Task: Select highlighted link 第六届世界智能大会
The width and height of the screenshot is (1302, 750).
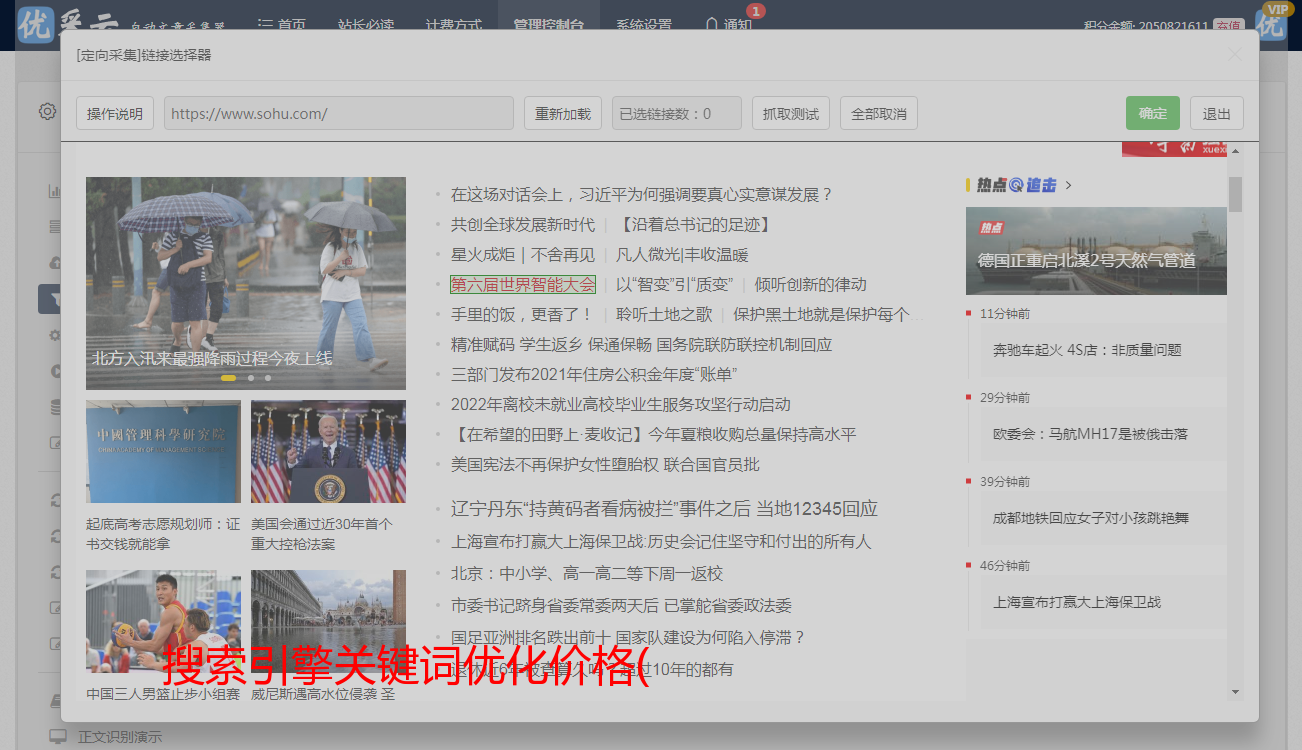Action: (523, 284)
